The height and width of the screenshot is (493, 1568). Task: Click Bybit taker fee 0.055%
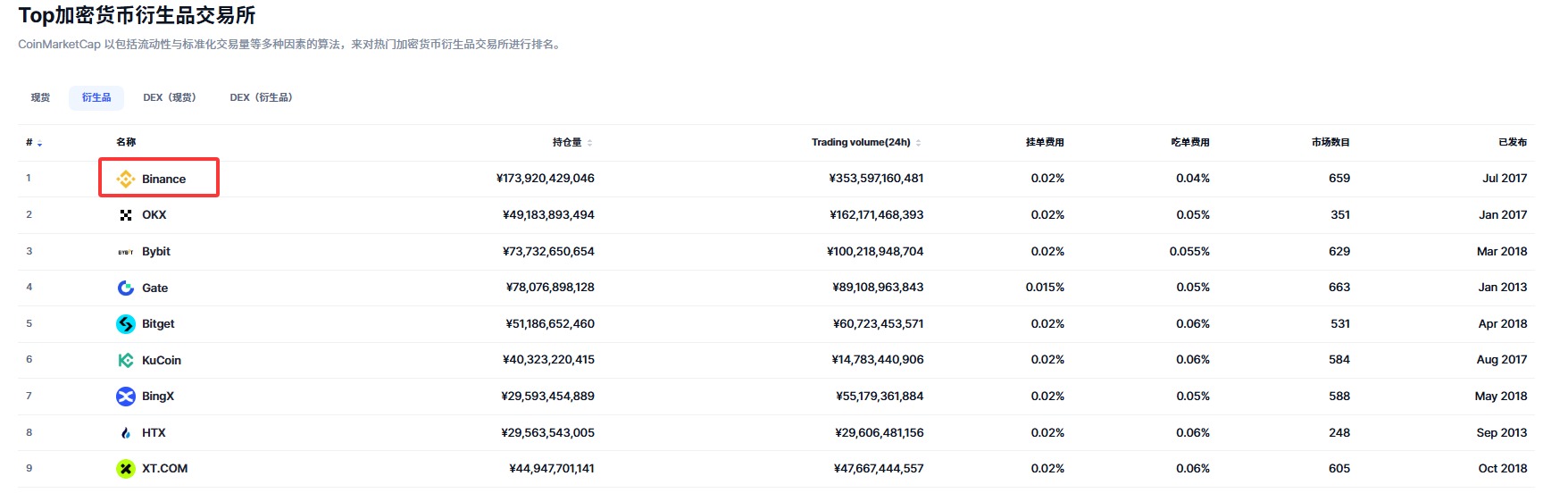click(x=1189, y=252)
